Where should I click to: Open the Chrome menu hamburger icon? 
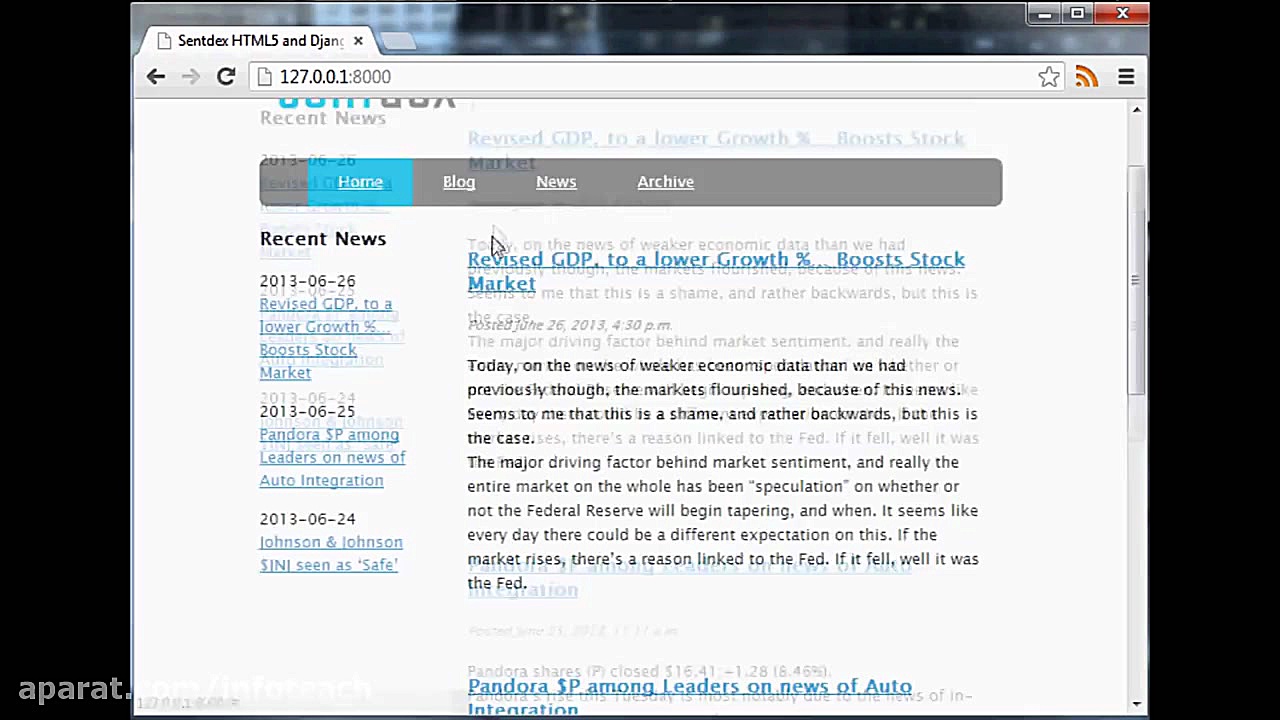tap(1126, 77)
